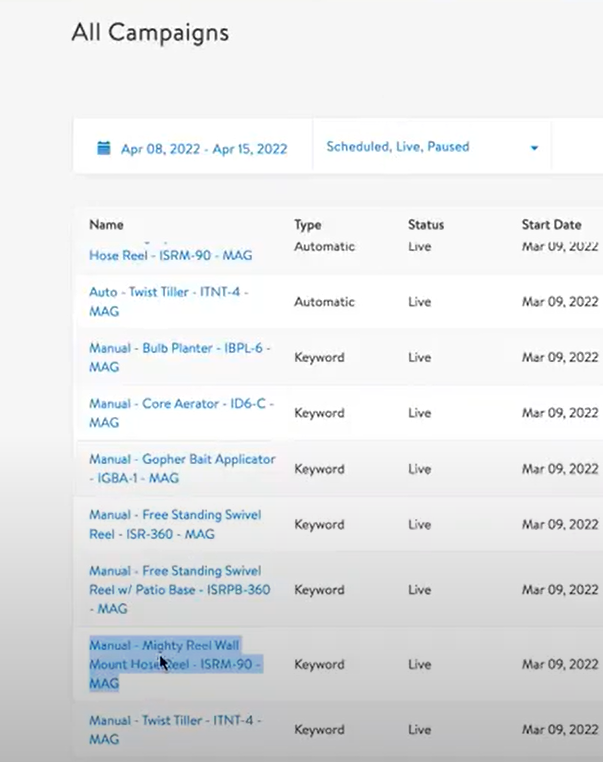Click Live status in Mighty Reel Wall Mount row

click(x=419, y=664)
